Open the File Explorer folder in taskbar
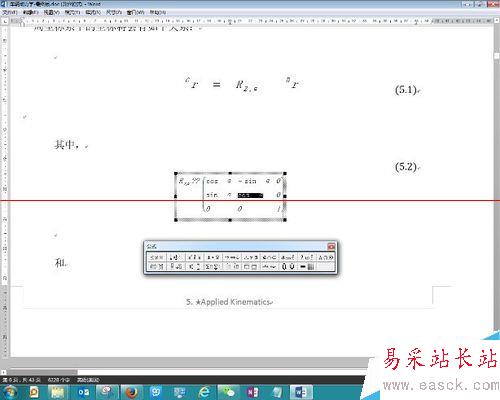Screen dimensions: 500x400 coord(59,392)
